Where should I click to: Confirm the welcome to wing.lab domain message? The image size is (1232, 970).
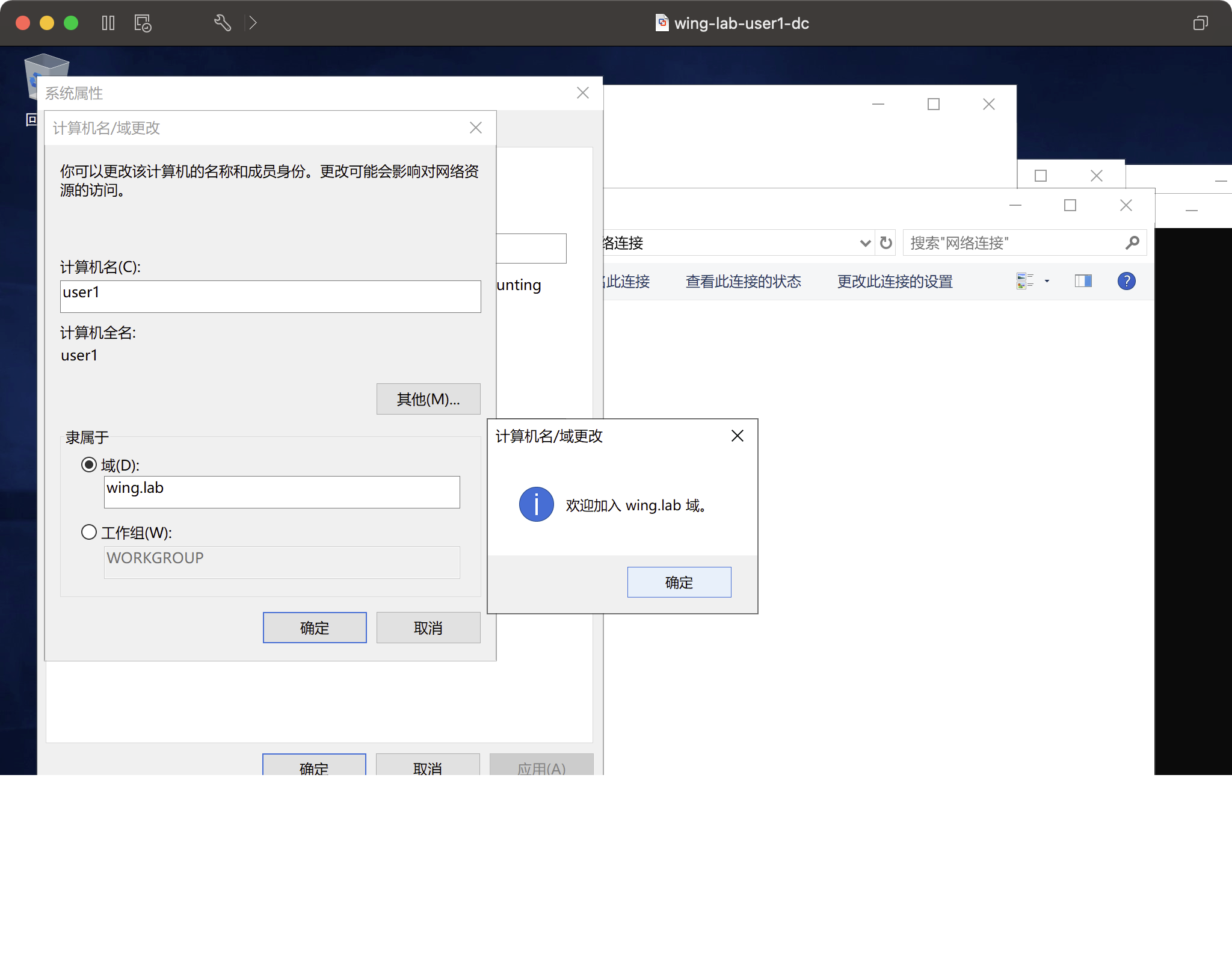click(x=679, y=582)
